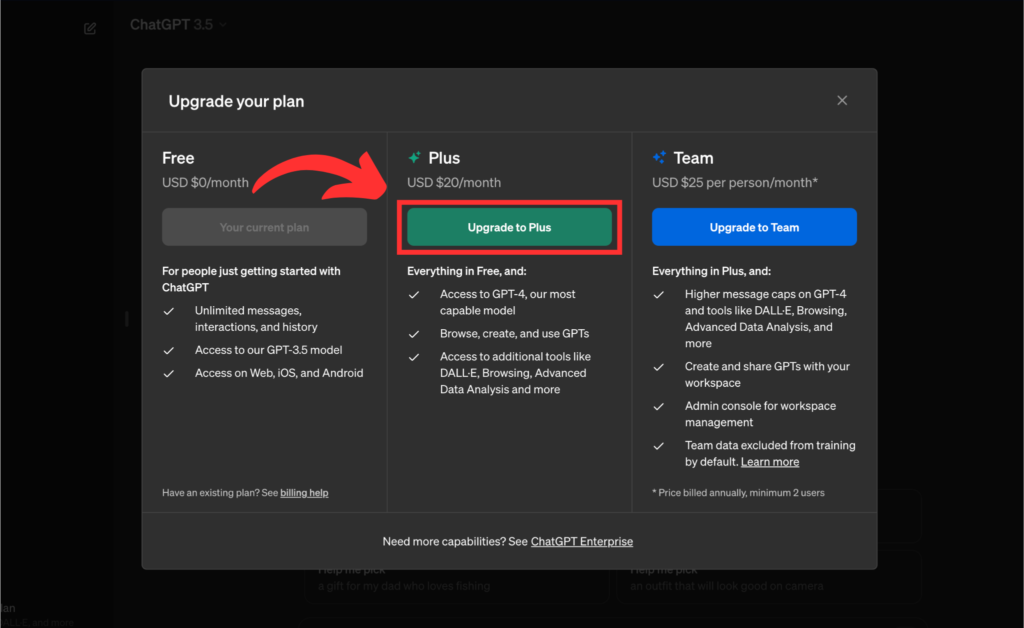
Task: Select the gift for my dad suggestion card
Action: [455, 580]
